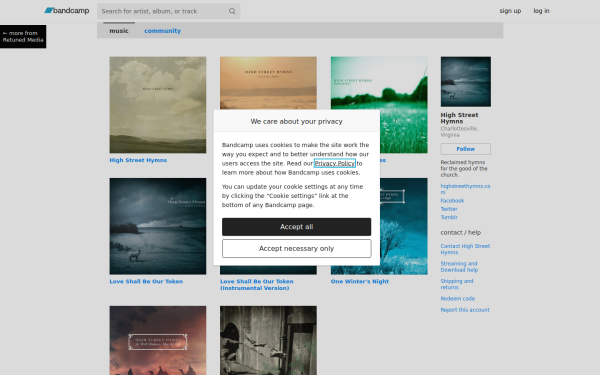The width and height of the screenshot is (600, 375).
Task: Follow High Street Hymns
Action: click(466, 149)
